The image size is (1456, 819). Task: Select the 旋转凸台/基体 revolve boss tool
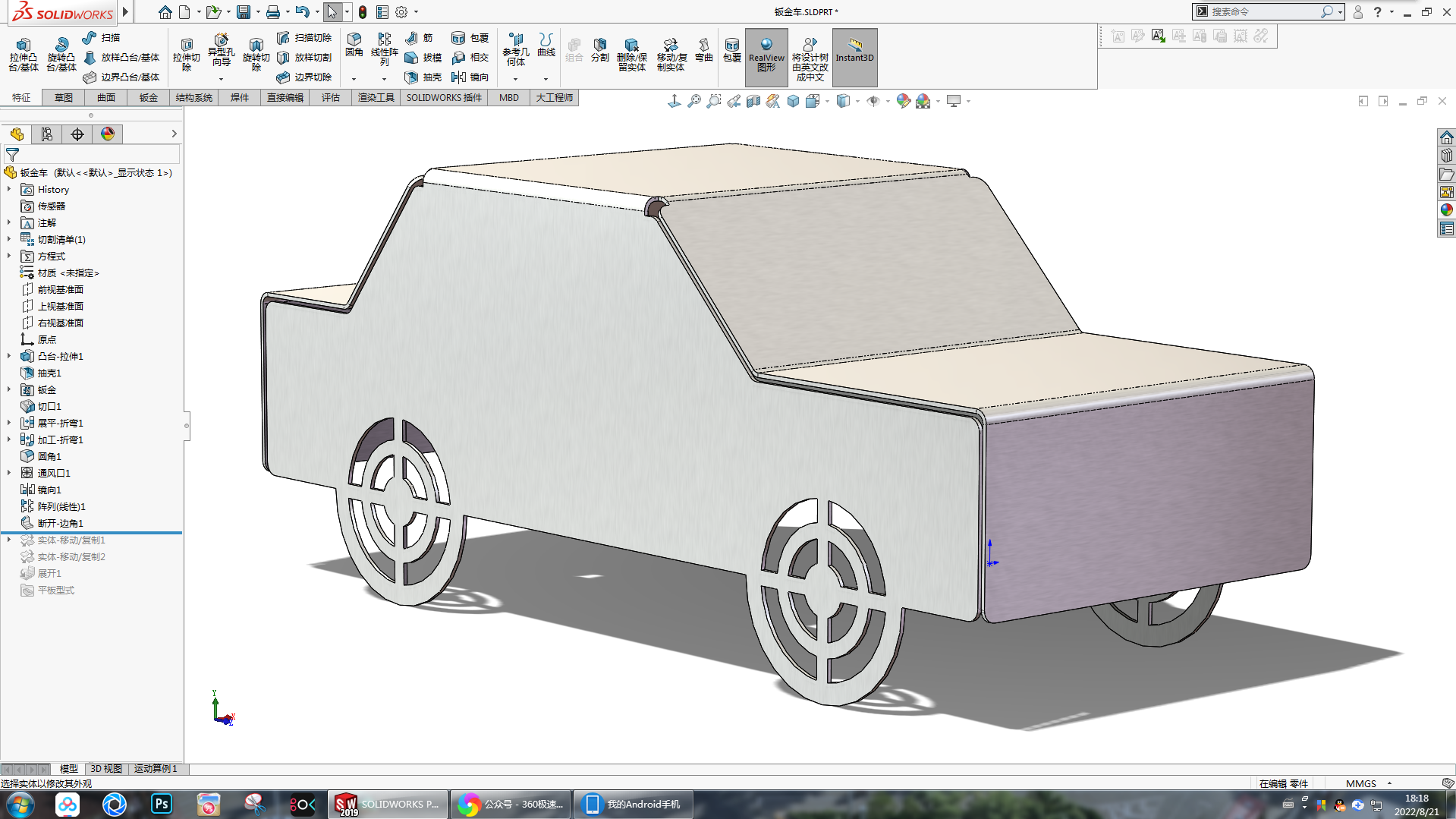pos(61,55)
